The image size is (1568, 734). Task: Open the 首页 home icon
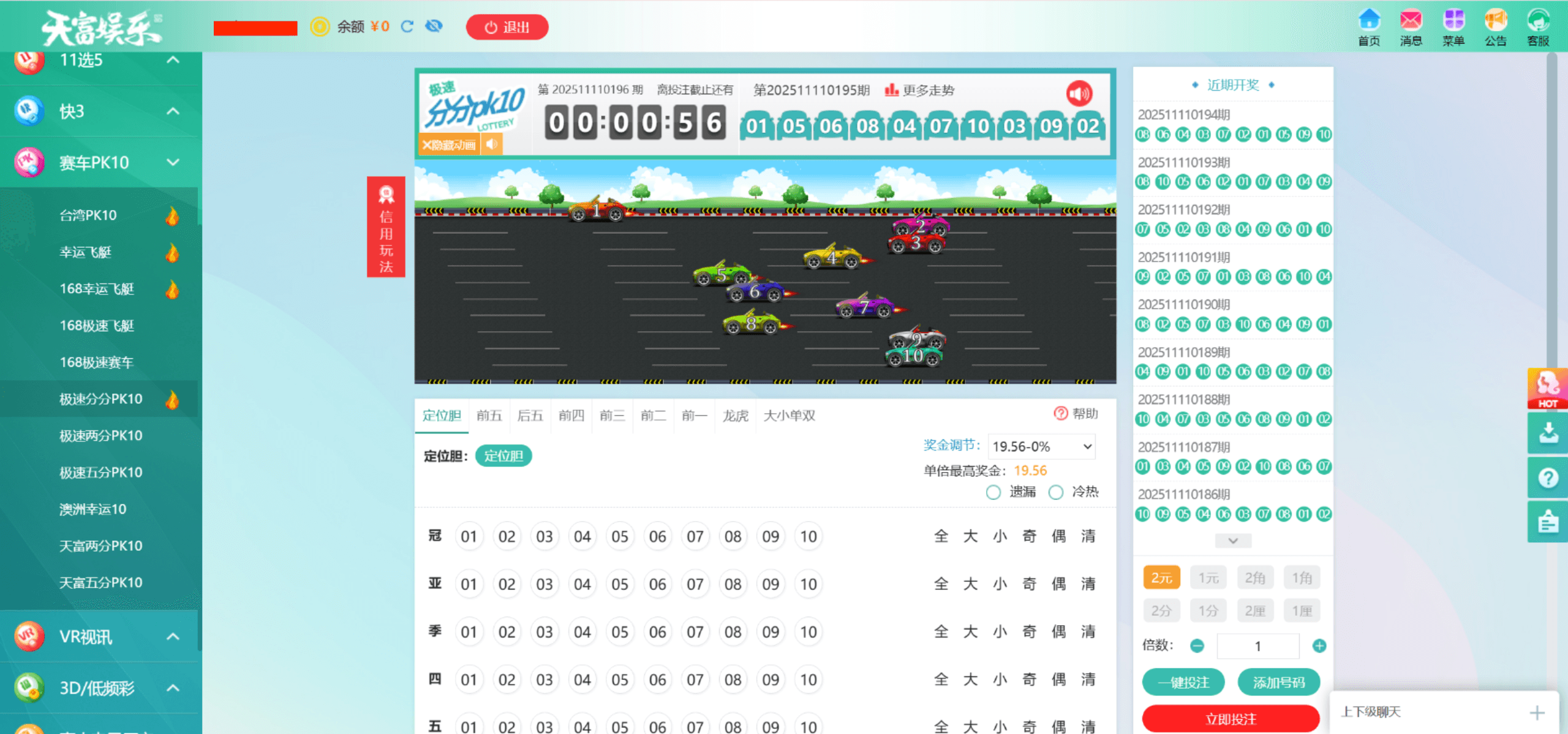tap(1369, 21)
